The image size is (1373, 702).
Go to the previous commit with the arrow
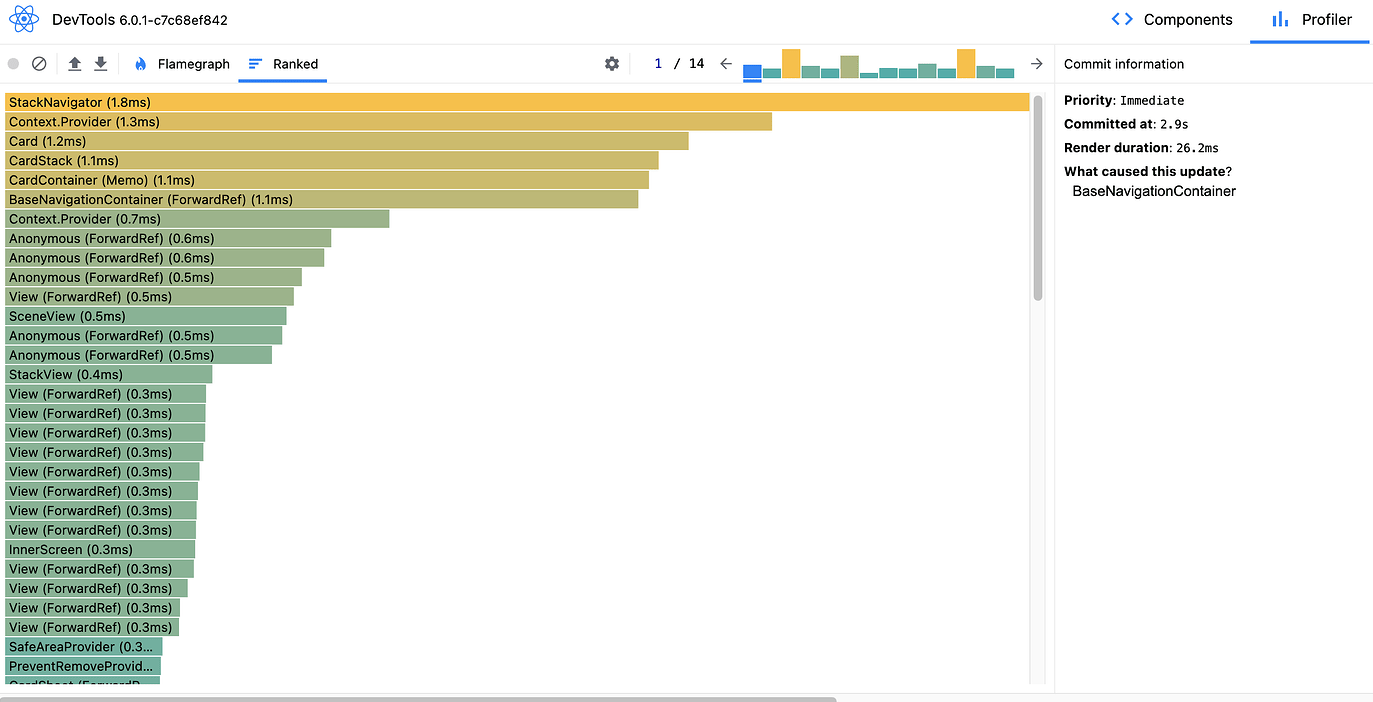(x=726, y=63)
